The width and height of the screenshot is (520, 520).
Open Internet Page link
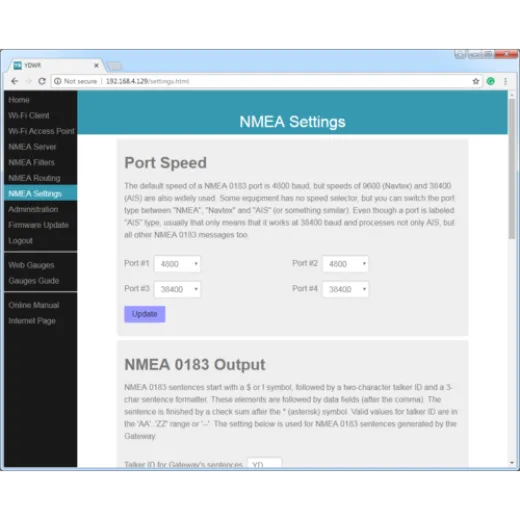click(32, 321)
